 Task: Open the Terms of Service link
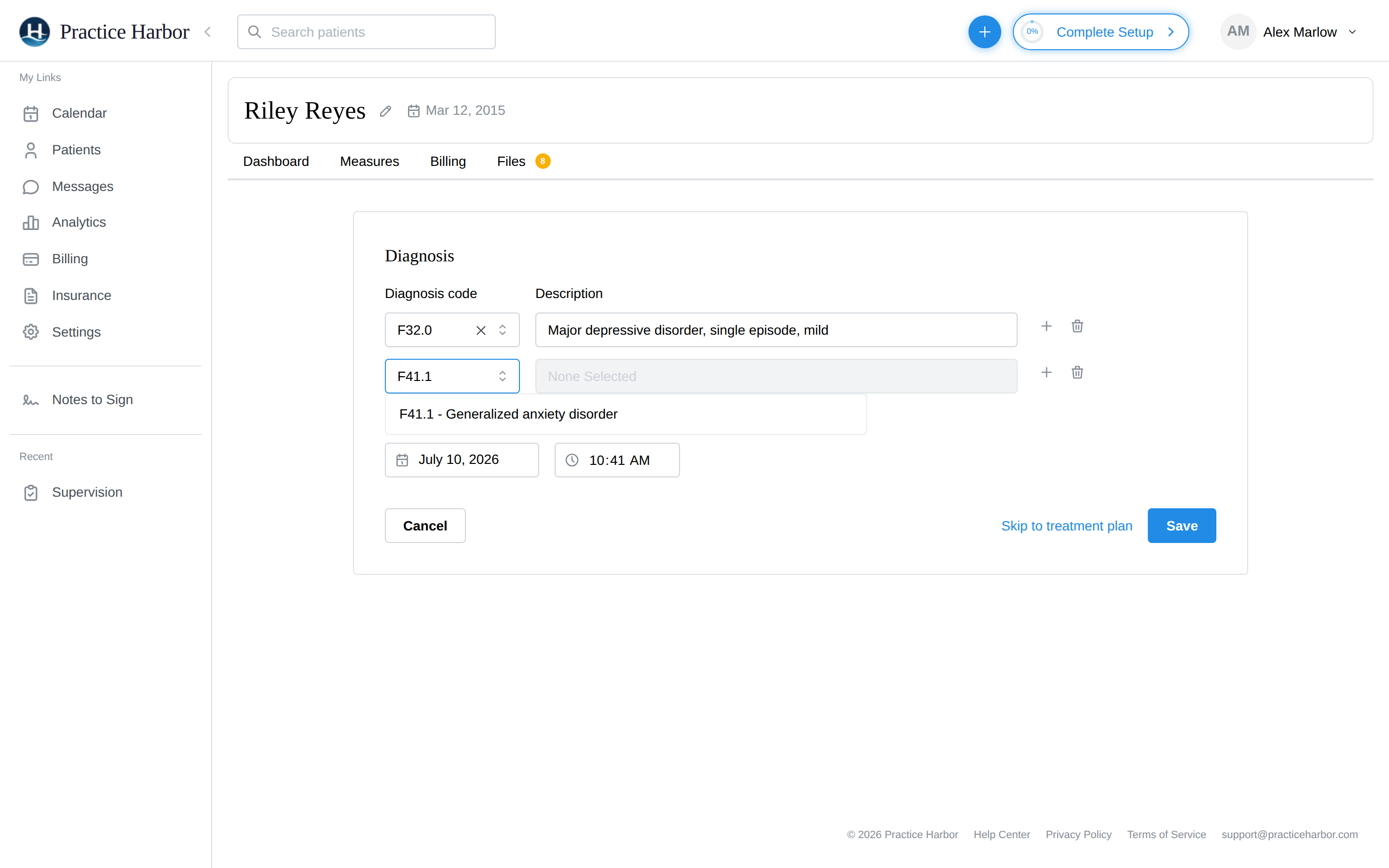pyautogui.click(x=1166, y=835)
